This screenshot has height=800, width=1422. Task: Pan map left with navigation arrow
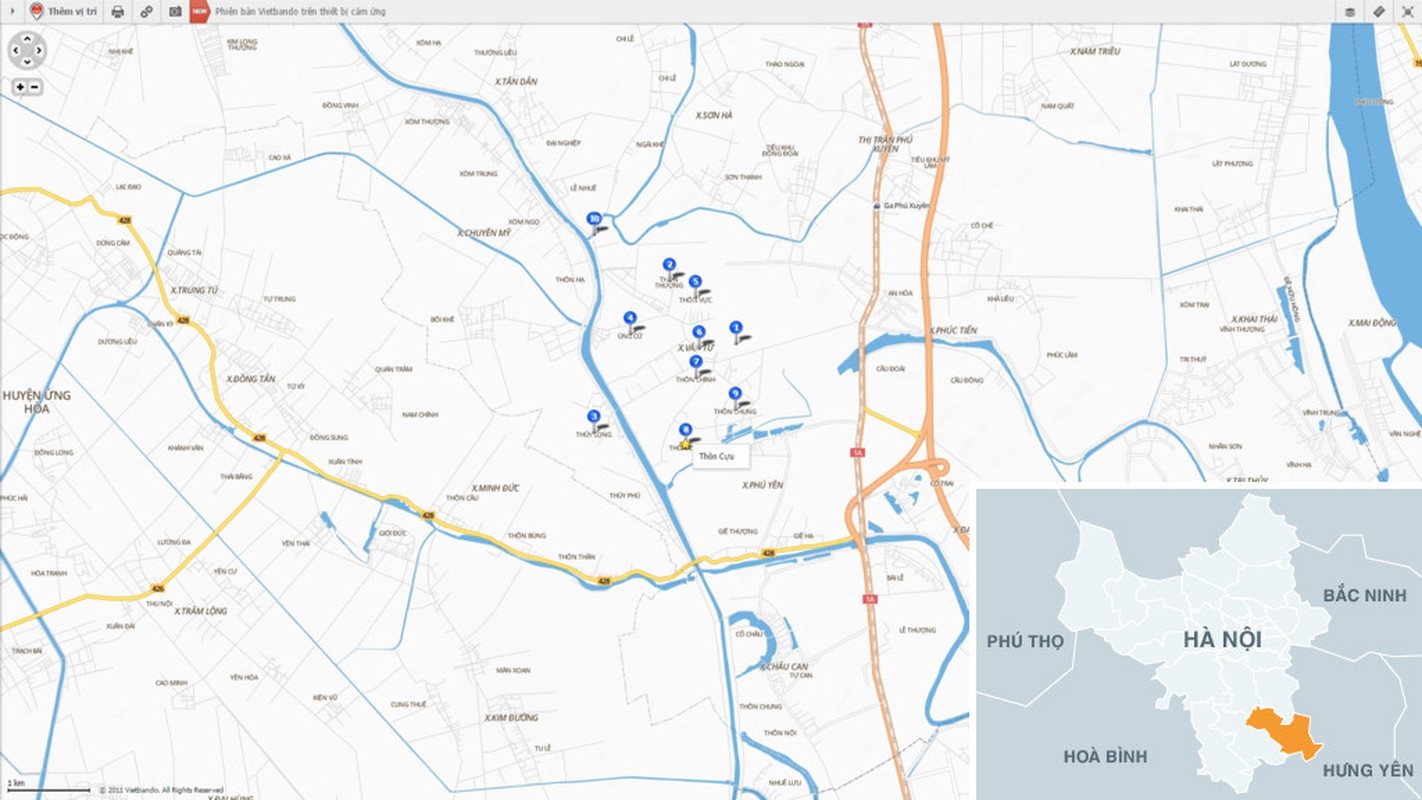click(16, 50)
